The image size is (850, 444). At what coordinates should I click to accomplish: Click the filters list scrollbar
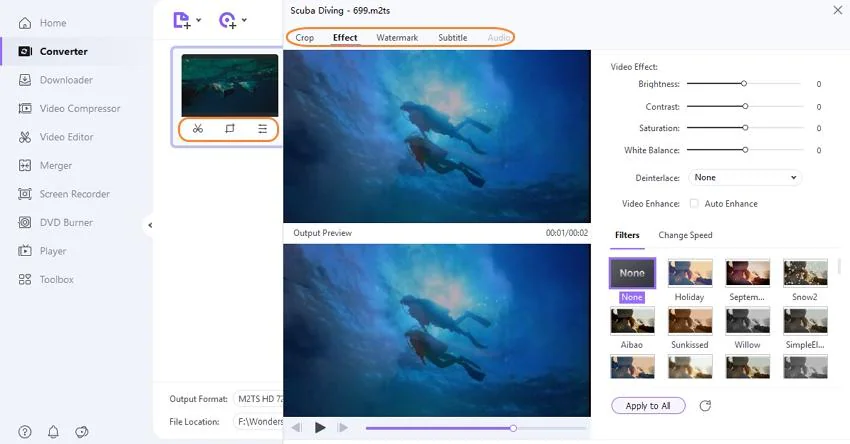[839, 266]
